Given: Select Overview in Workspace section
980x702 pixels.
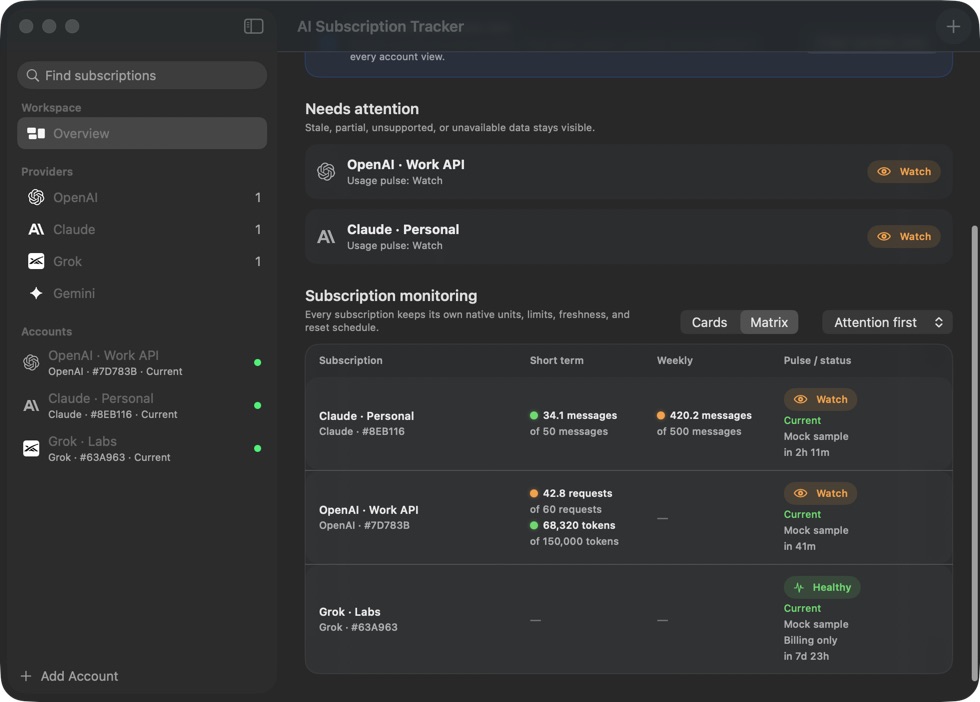Looking at the screenshot, I should pyautogui.click(x=142, y=133).
